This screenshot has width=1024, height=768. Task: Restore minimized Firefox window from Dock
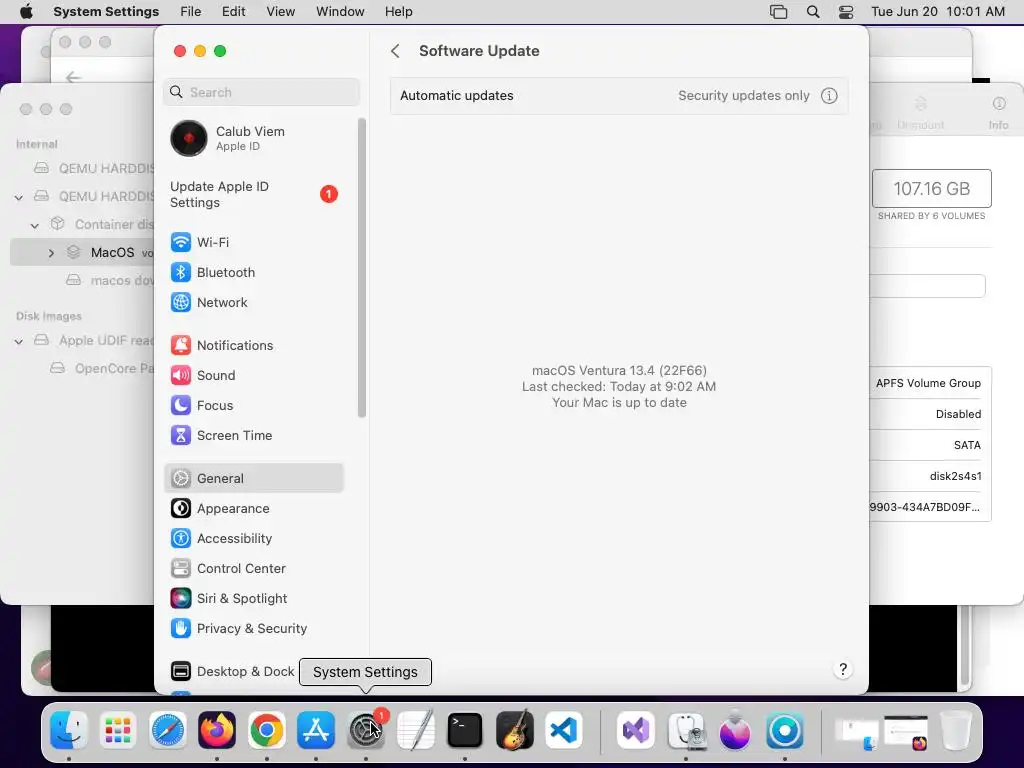[906, 733]
